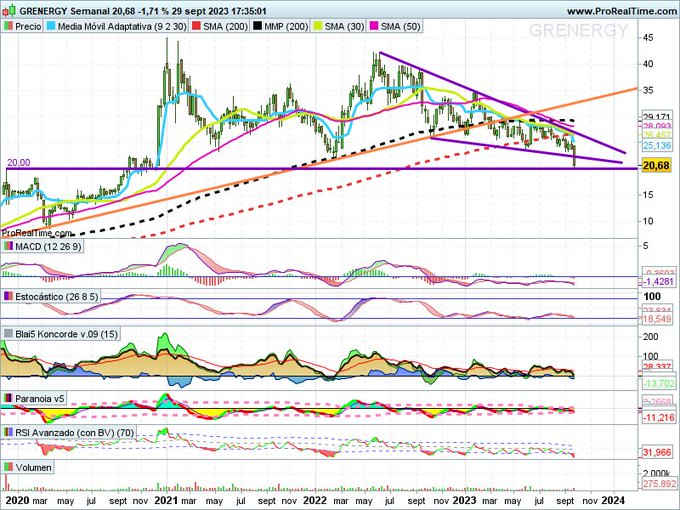Click the RSI Avanzado indicator icon

pos(8,432)
